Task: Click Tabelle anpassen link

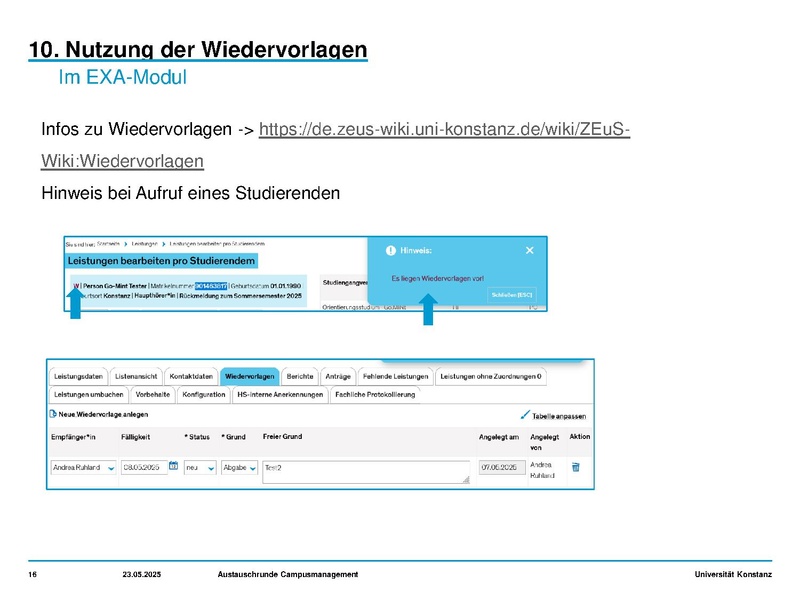Action: pos(559,416)
